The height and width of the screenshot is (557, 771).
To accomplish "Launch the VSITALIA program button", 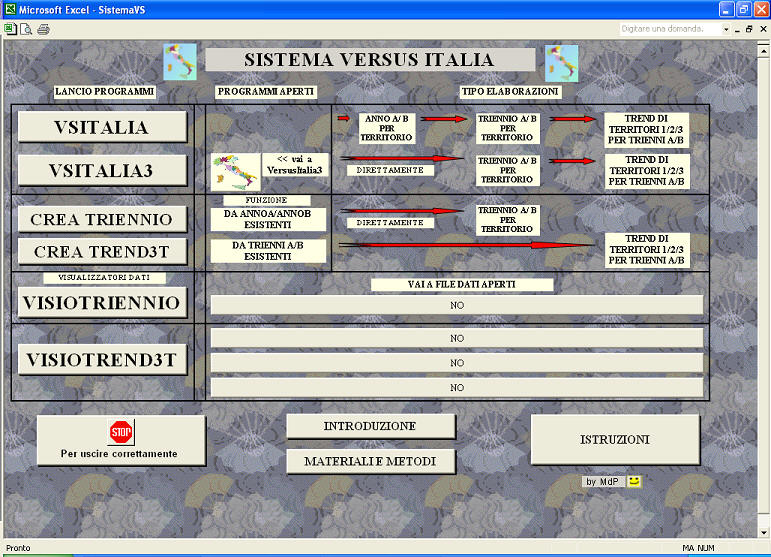I will click(x=102, y=127).
